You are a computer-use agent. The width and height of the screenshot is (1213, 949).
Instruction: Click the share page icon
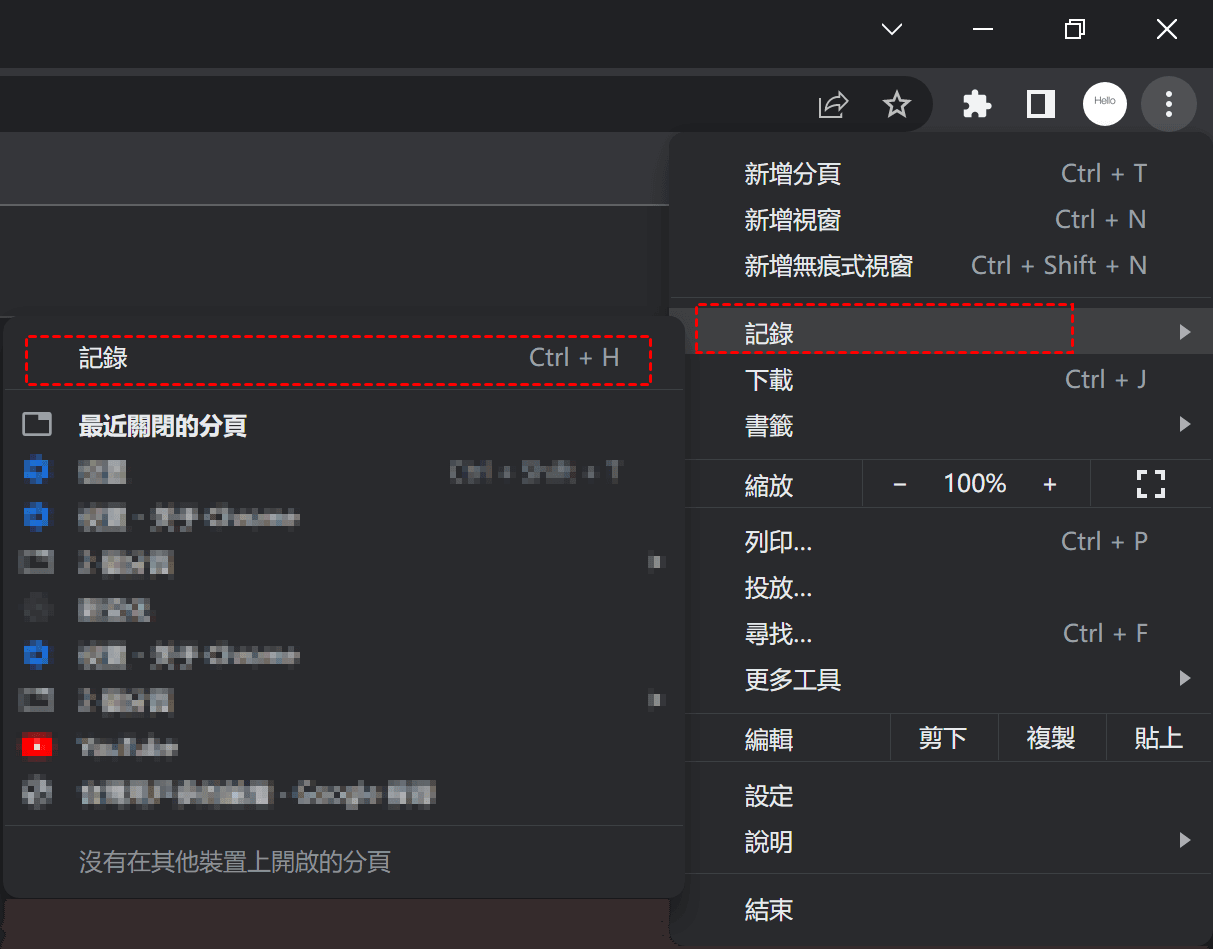click(x=833, y=104)
